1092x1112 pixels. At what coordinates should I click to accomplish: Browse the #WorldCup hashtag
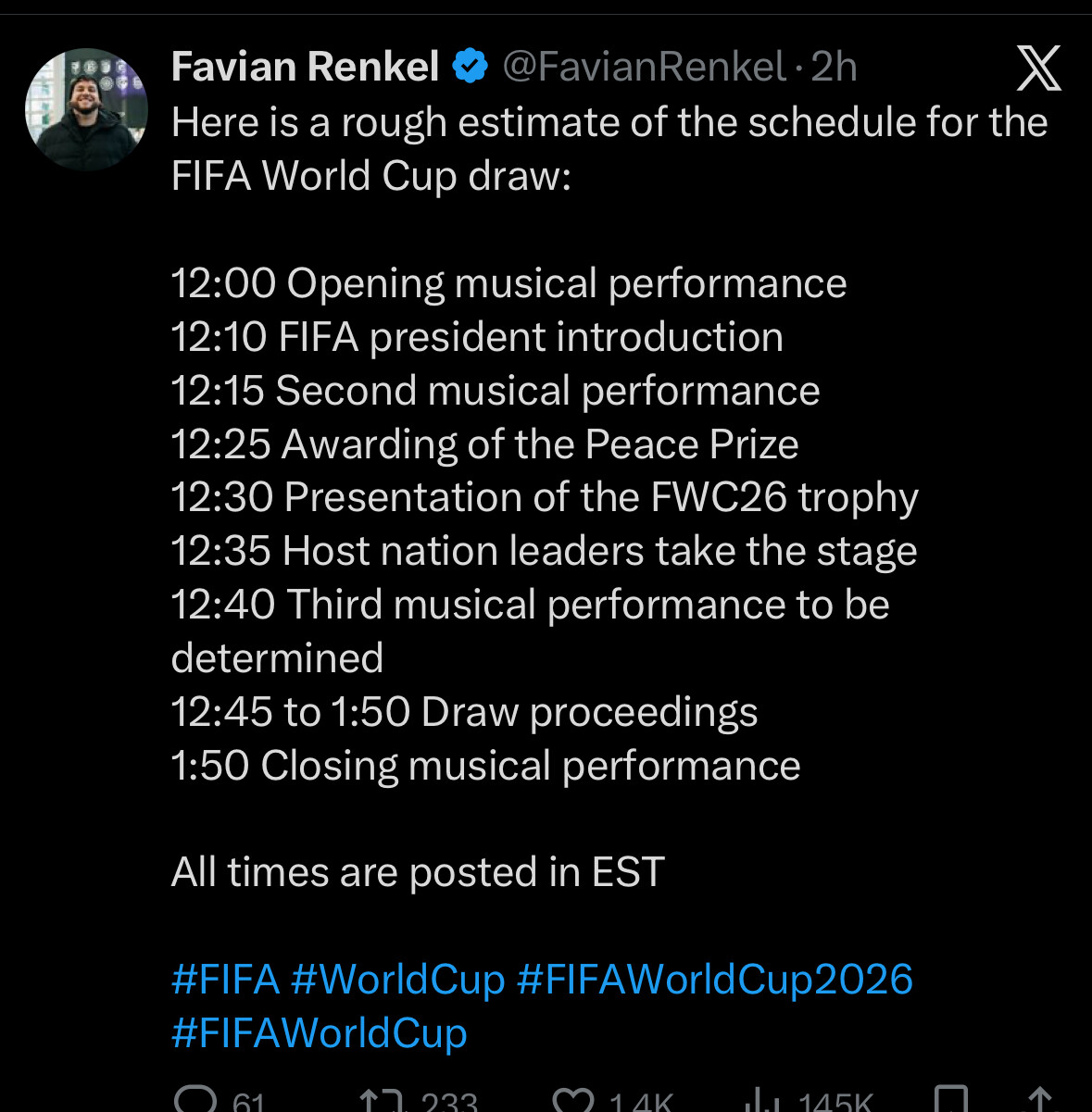398,980
